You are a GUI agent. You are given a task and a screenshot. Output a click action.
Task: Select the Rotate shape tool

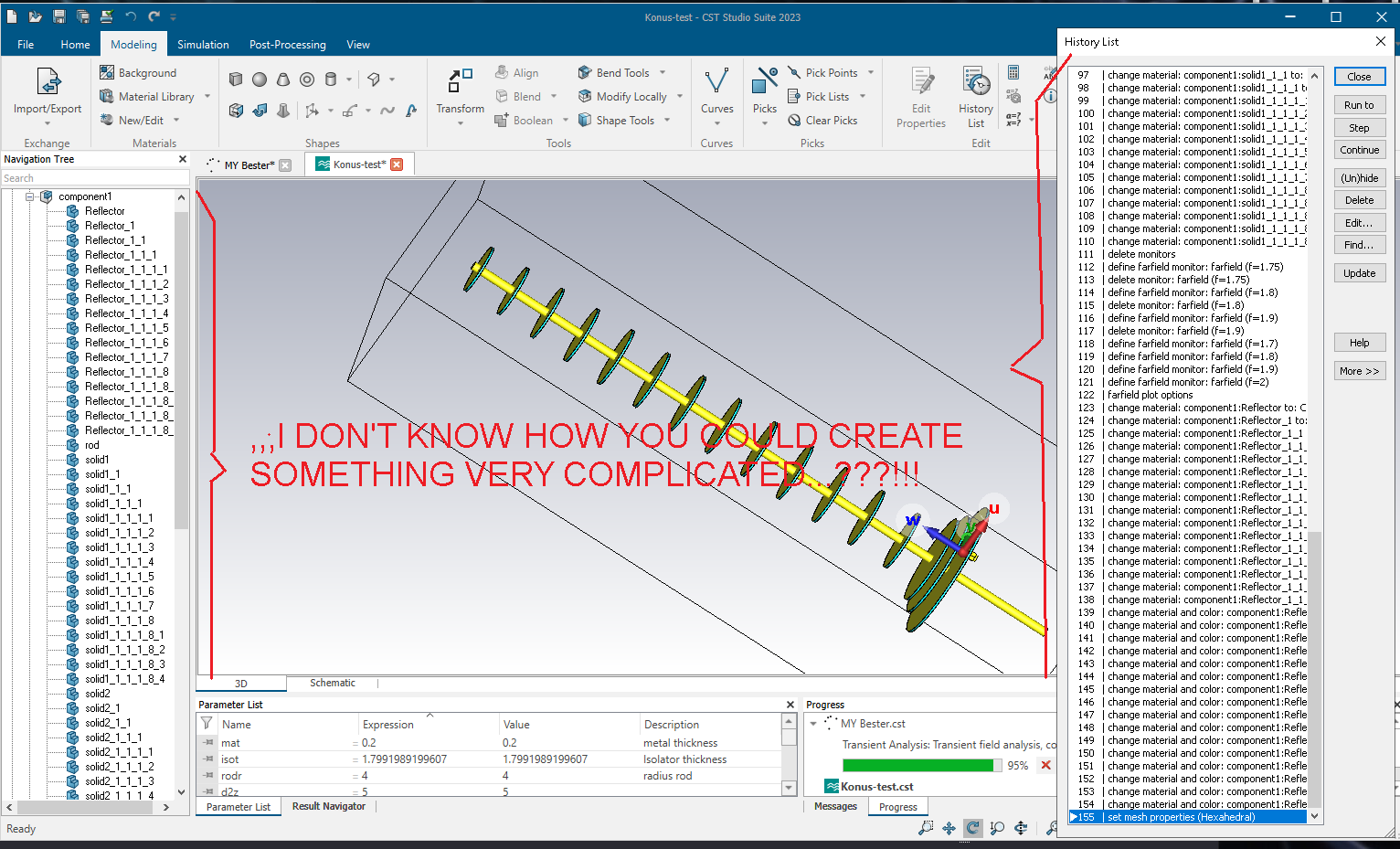pyautogui.click(x=260, y=111)
